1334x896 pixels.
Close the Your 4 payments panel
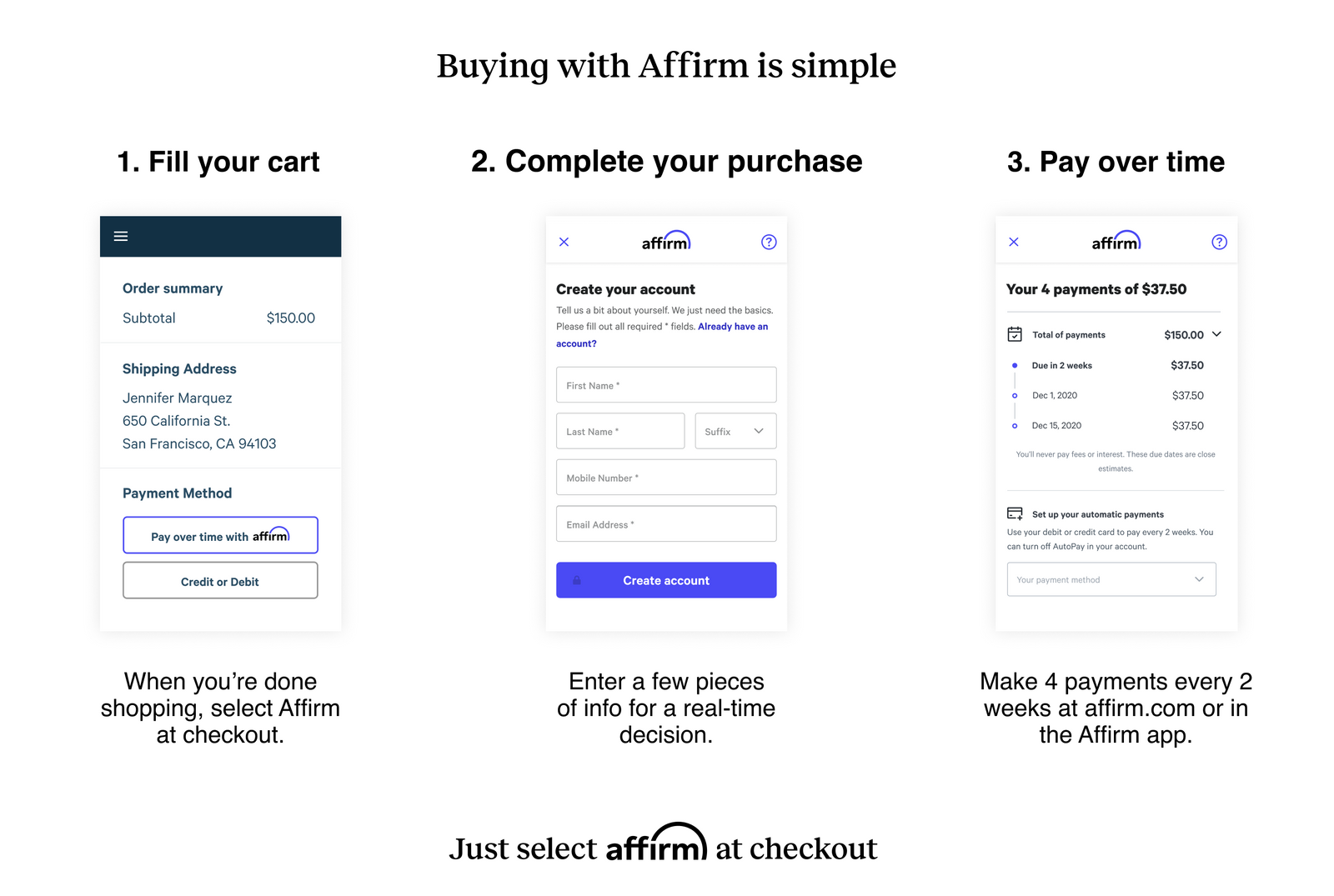[1014, 242]
